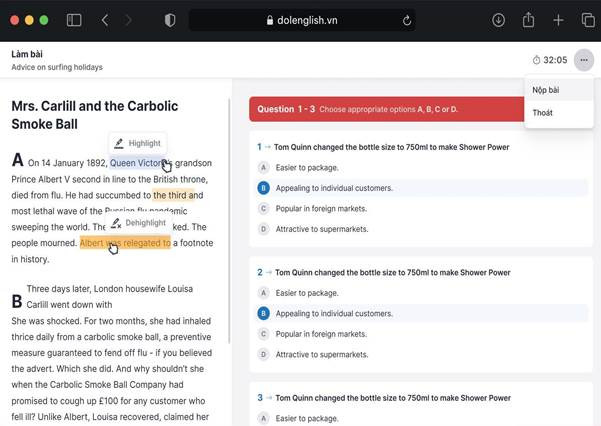
Task: Toggle the three-dot more options menu
Action: (x=583, y=60)
